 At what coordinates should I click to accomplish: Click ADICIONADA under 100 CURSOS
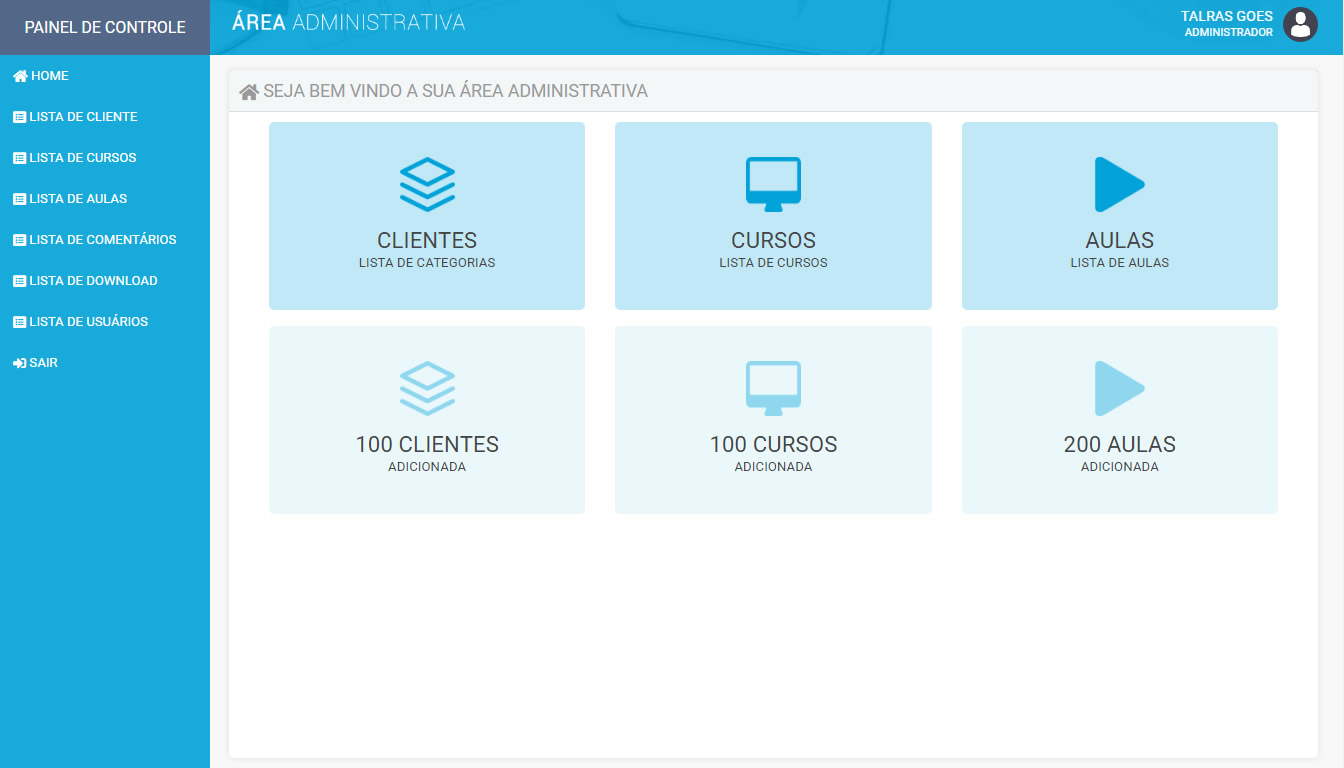click(x=773, y=467)
